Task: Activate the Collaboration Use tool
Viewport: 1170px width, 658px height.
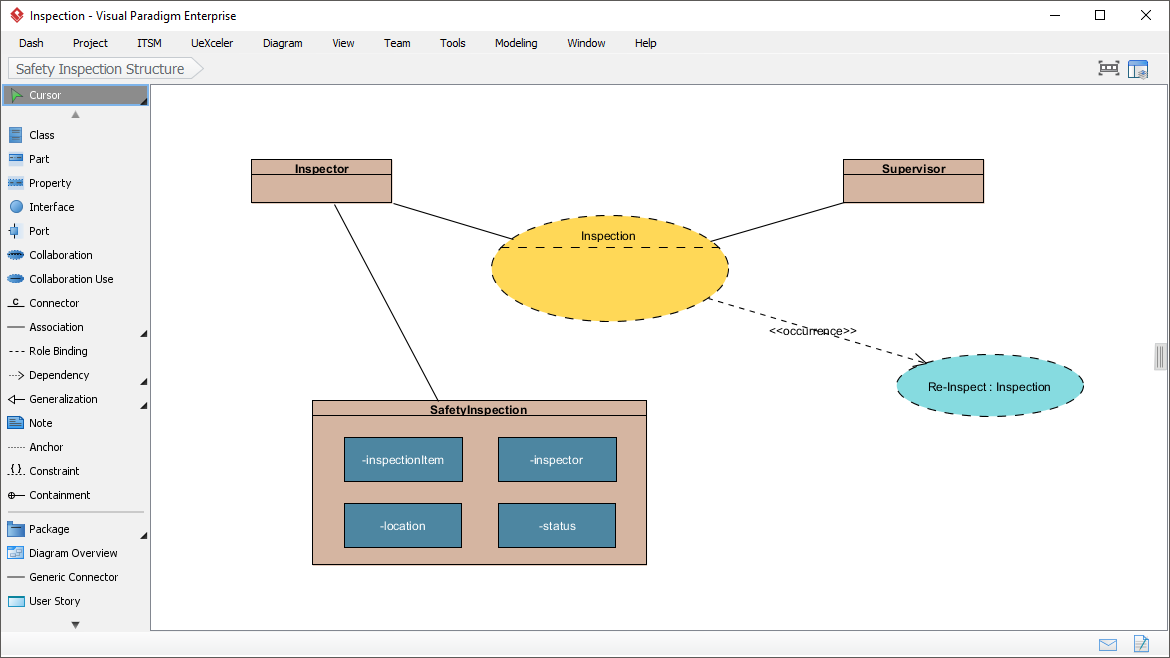Action: coord(70,279)
